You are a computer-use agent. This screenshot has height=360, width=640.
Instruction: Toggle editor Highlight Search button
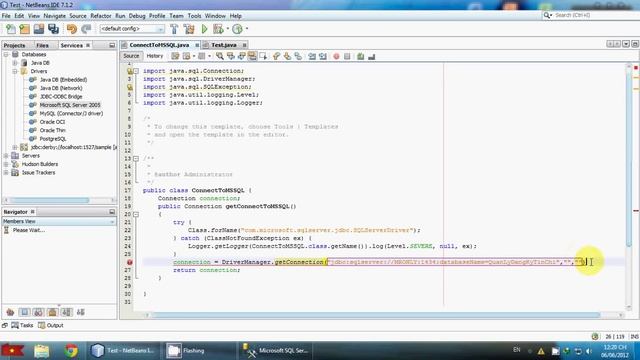pos(252,56)
